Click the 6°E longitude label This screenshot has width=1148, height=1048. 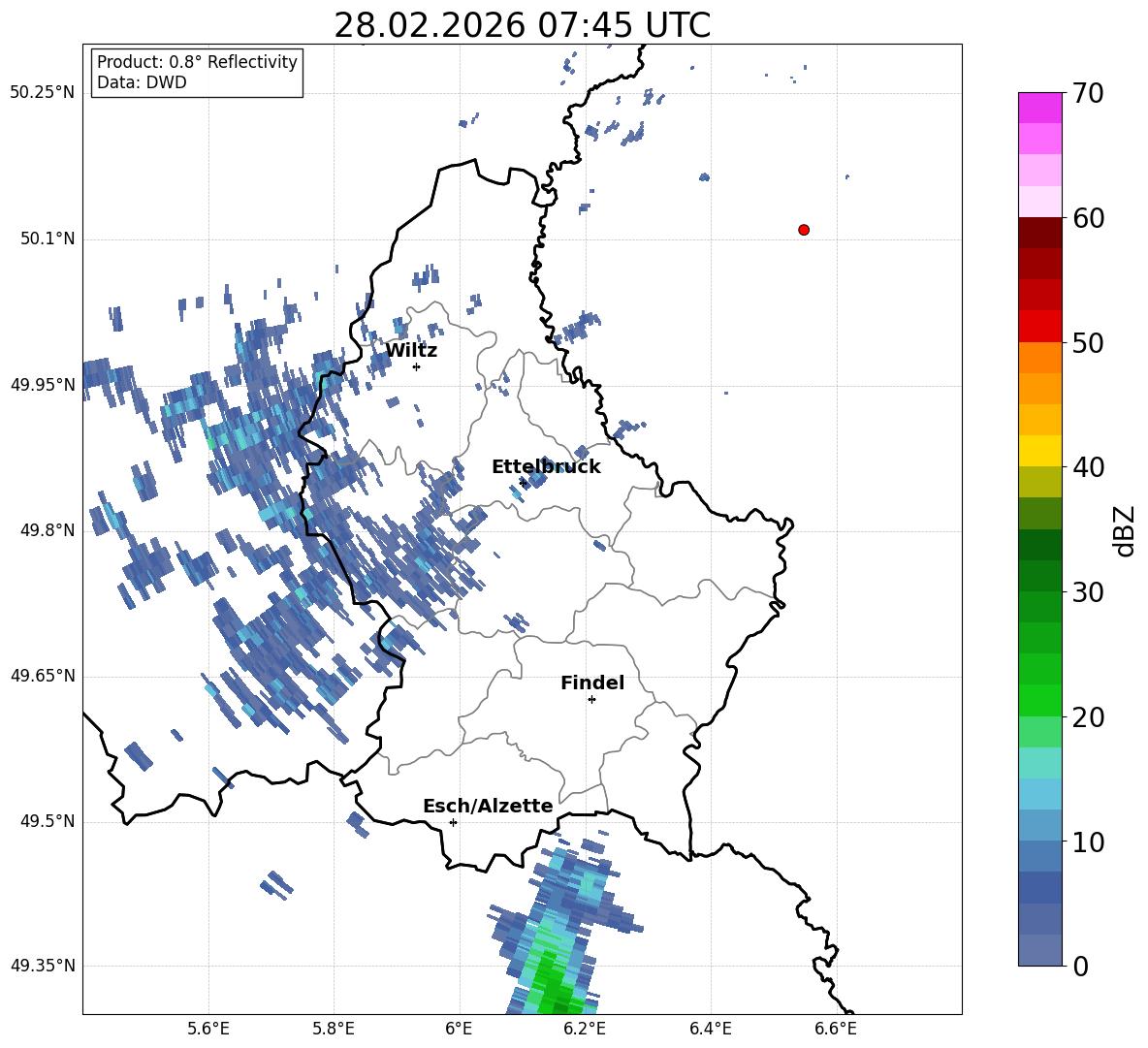[459, 1030]
